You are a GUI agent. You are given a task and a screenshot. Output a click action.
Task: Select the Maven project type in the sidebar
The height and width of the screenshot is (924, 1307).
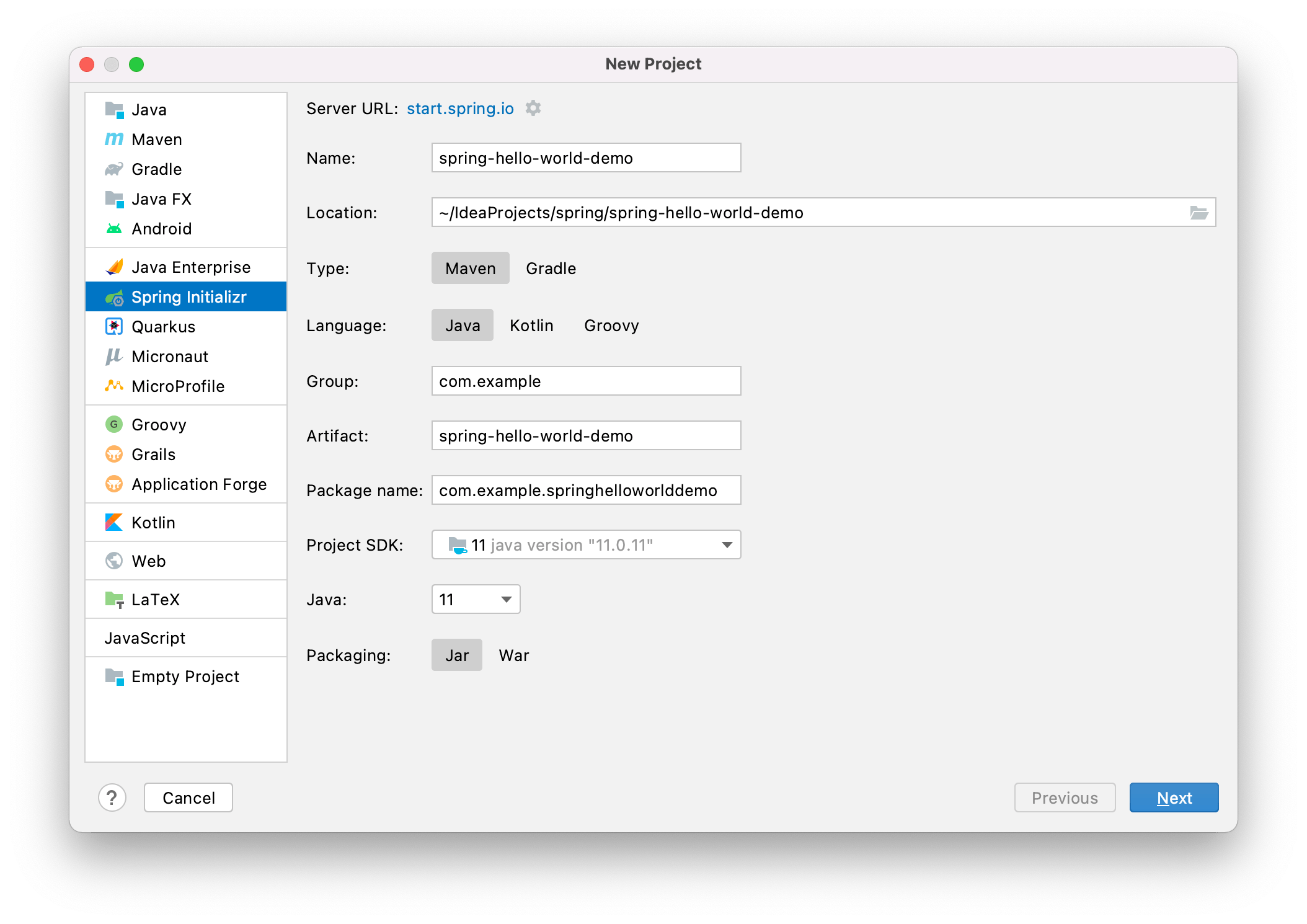pyautogui.click(x=156, y=140)
